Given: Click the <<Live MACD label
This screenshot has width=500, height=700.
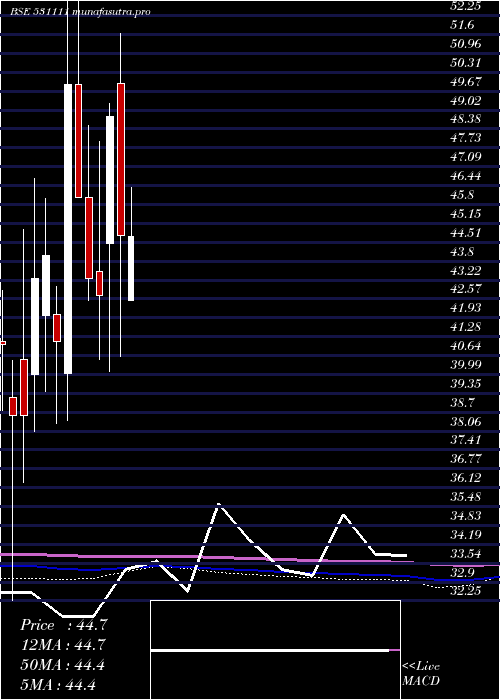Looking at the screenshot, I should coord(421,674).
